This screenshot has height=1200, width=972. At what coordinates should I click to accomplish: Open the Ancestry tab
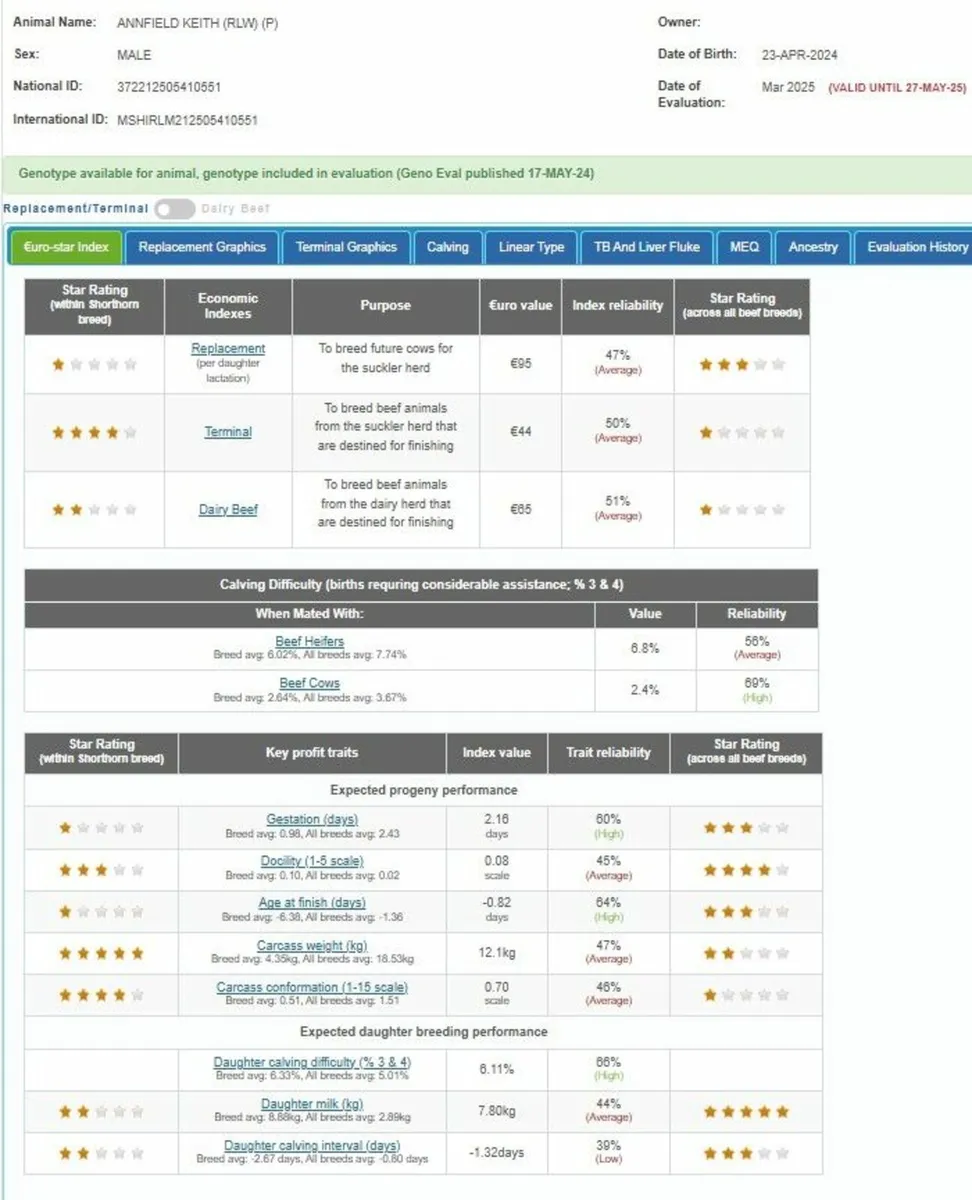point(813,247)
